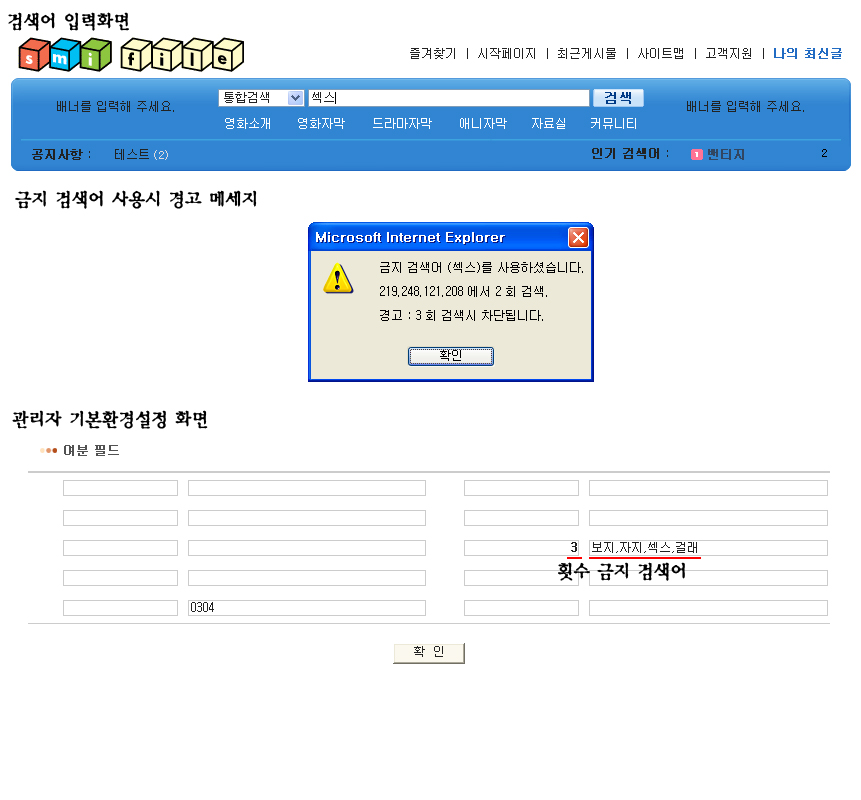Click the banned keywords list field

click(707, 548)
